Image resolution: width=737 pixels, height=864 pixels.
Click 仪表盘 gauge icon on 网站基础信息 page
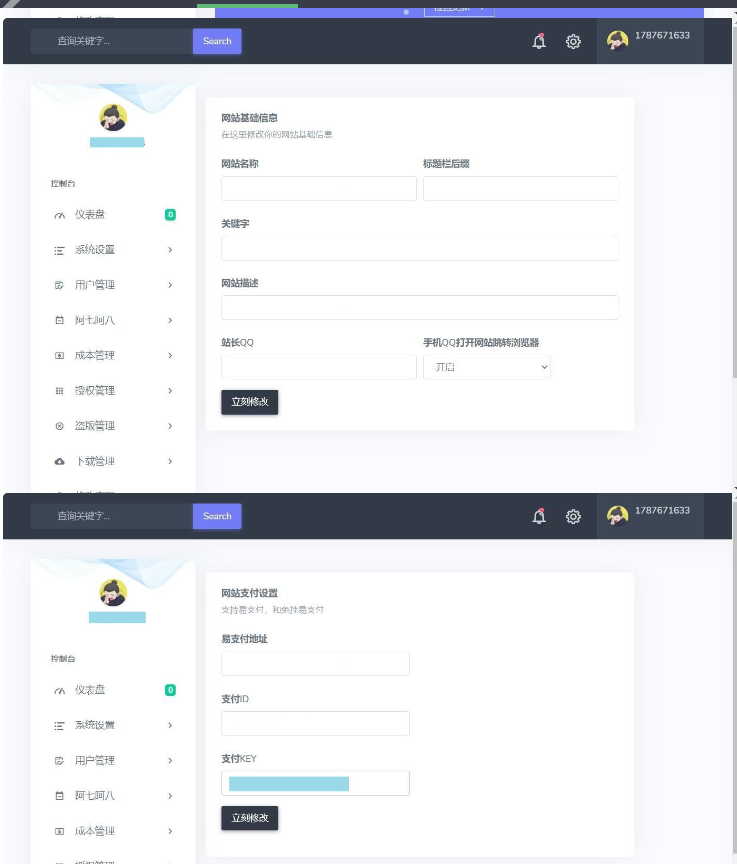pyautogui.click(x=59, y=215)
